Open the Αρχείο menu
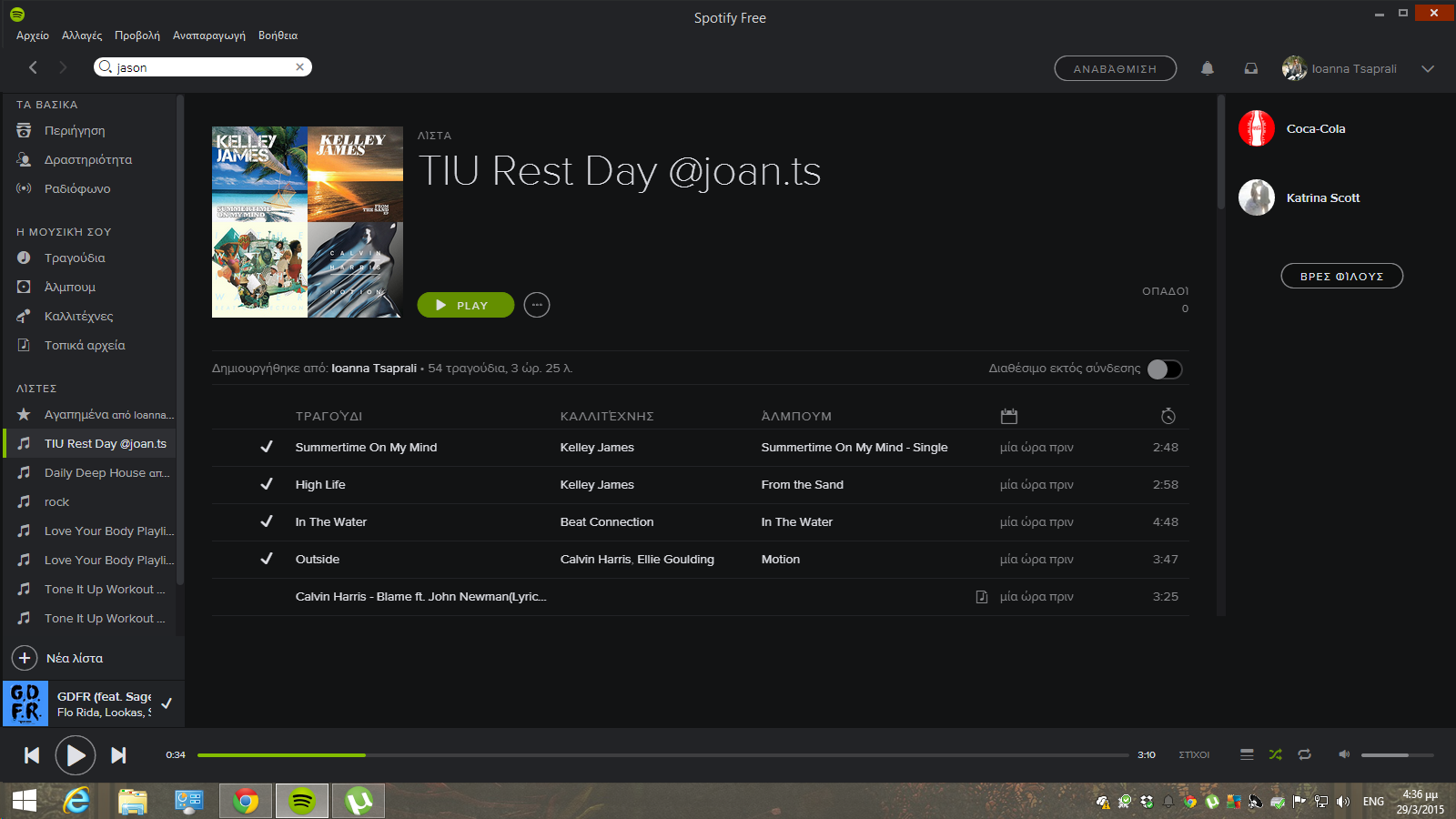Screen dimensions: 1456x819 point(33,35)
